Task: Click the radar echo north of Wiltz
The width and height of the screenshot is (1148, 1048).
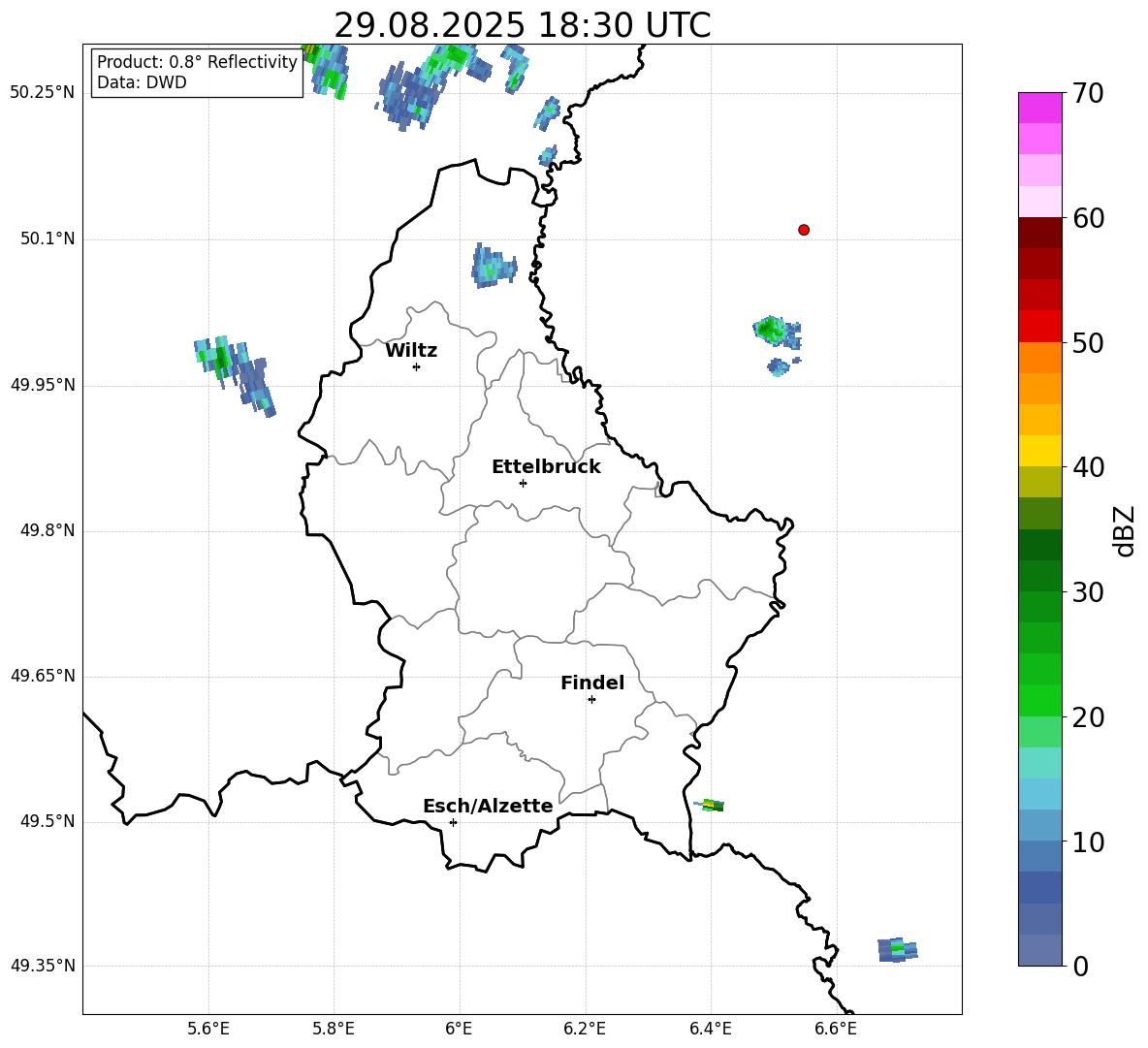Action: 494,265
